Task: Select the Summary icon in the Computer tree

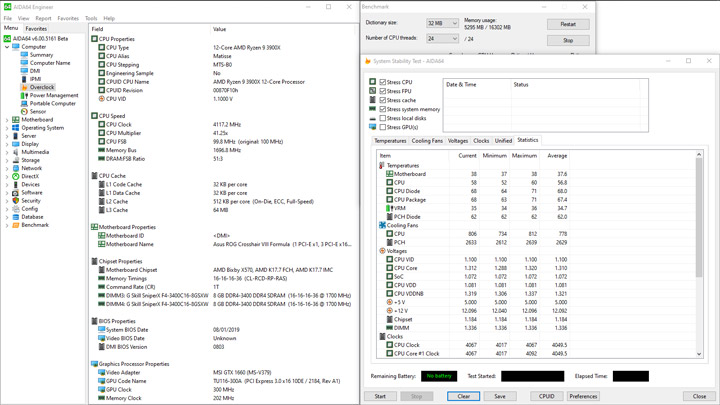Action: coord(24,55)
